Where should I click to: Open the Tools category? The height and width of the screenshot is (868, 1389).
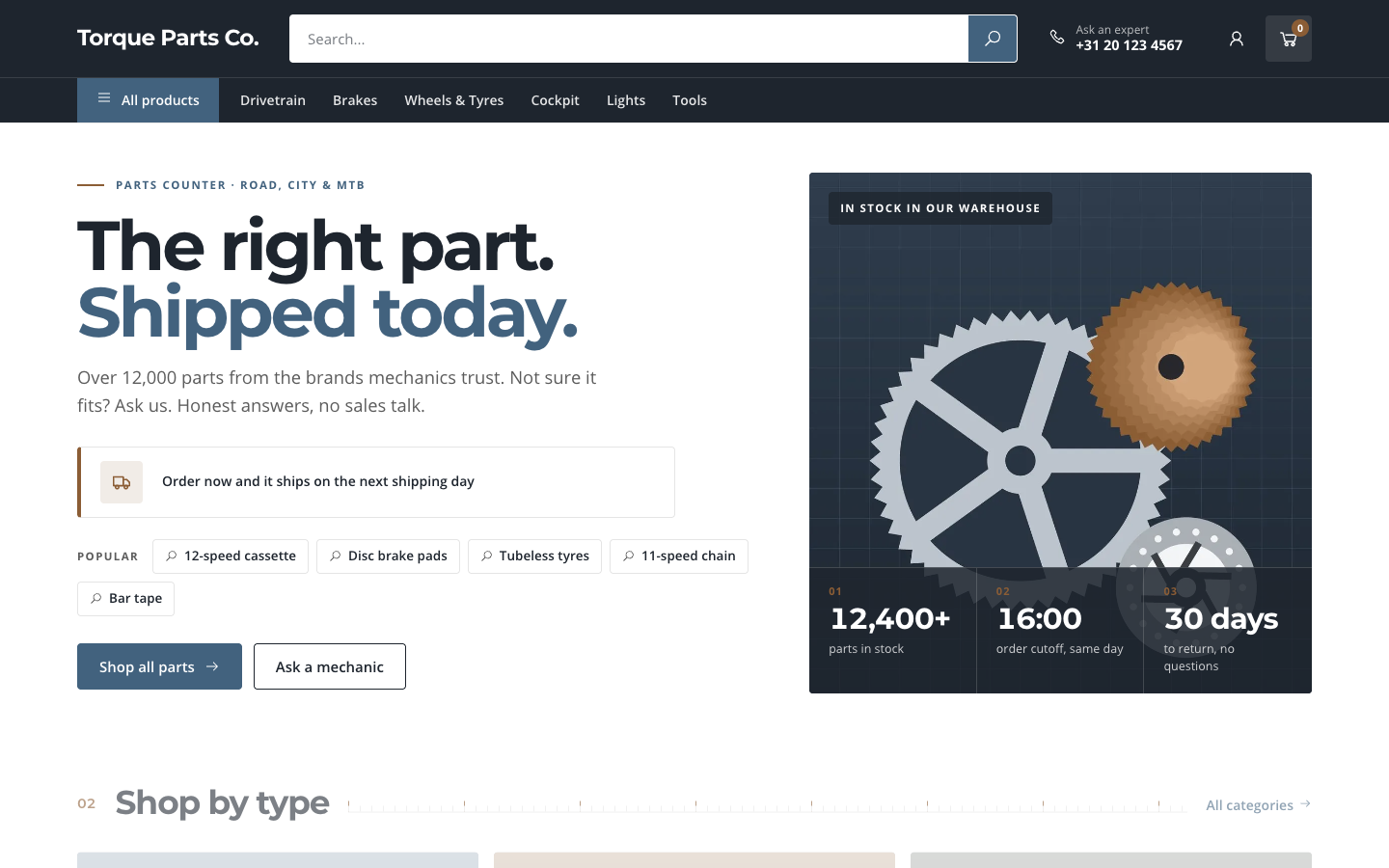(x=690, y=100)
